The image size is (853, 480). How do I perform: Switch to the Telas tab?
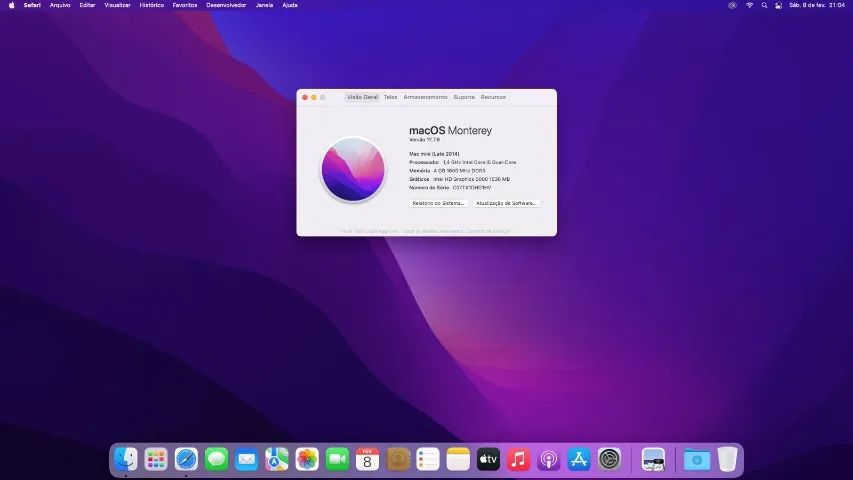click(x=391, y=97)
